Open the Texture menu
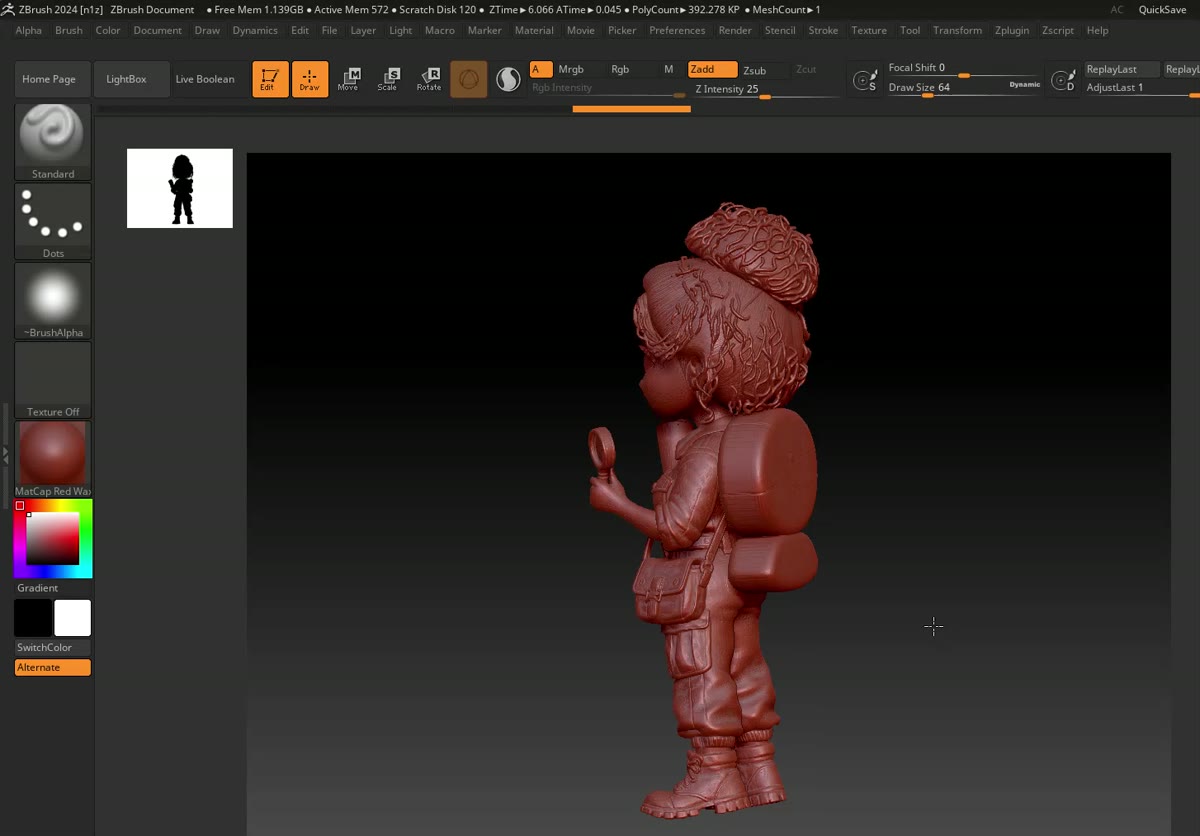1200x836 pixels. pyautogui.click(x=869, y=30)
